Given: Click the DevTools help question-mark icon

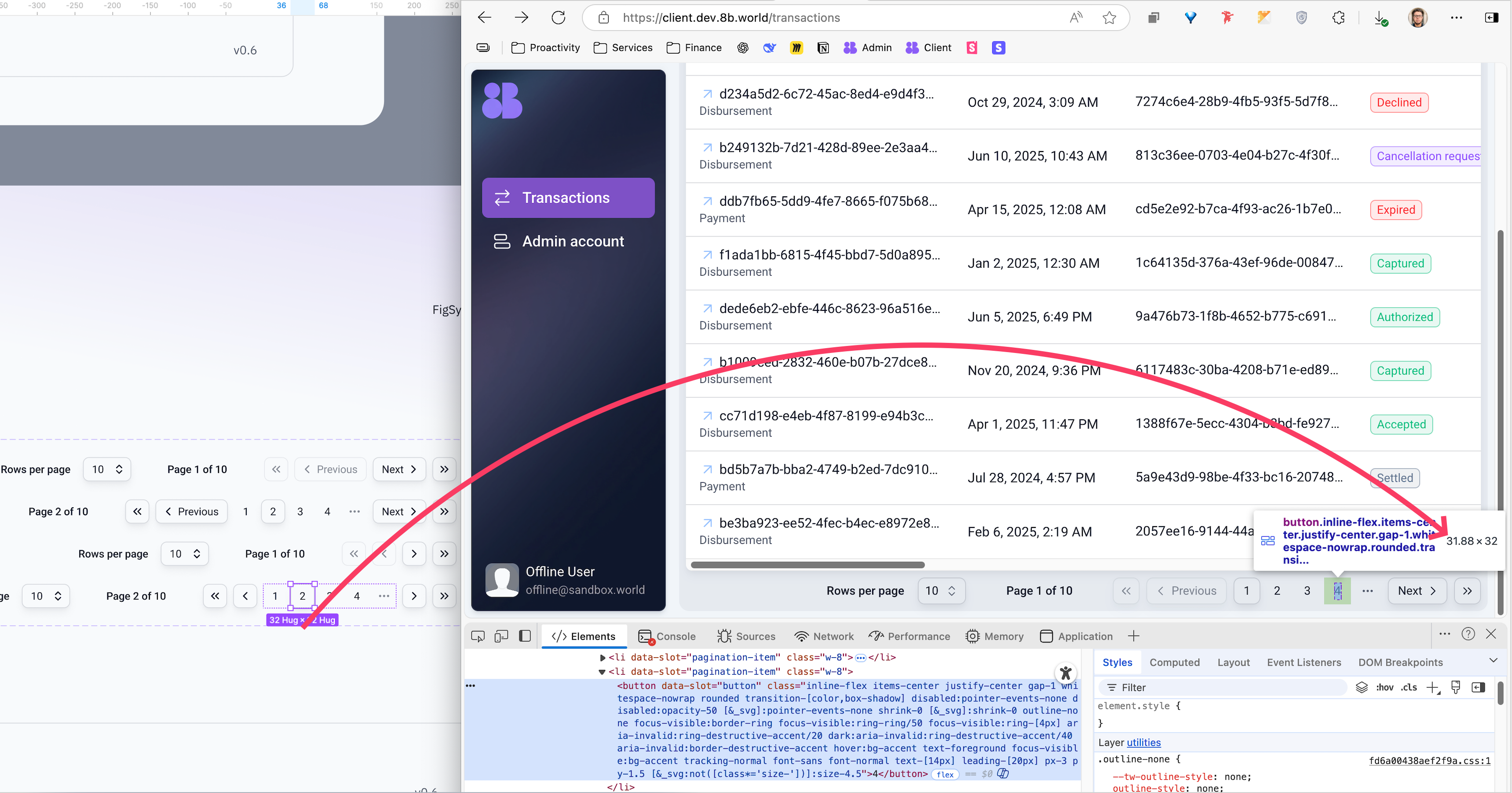Looking at the screenshot, I should [1468, 634].
